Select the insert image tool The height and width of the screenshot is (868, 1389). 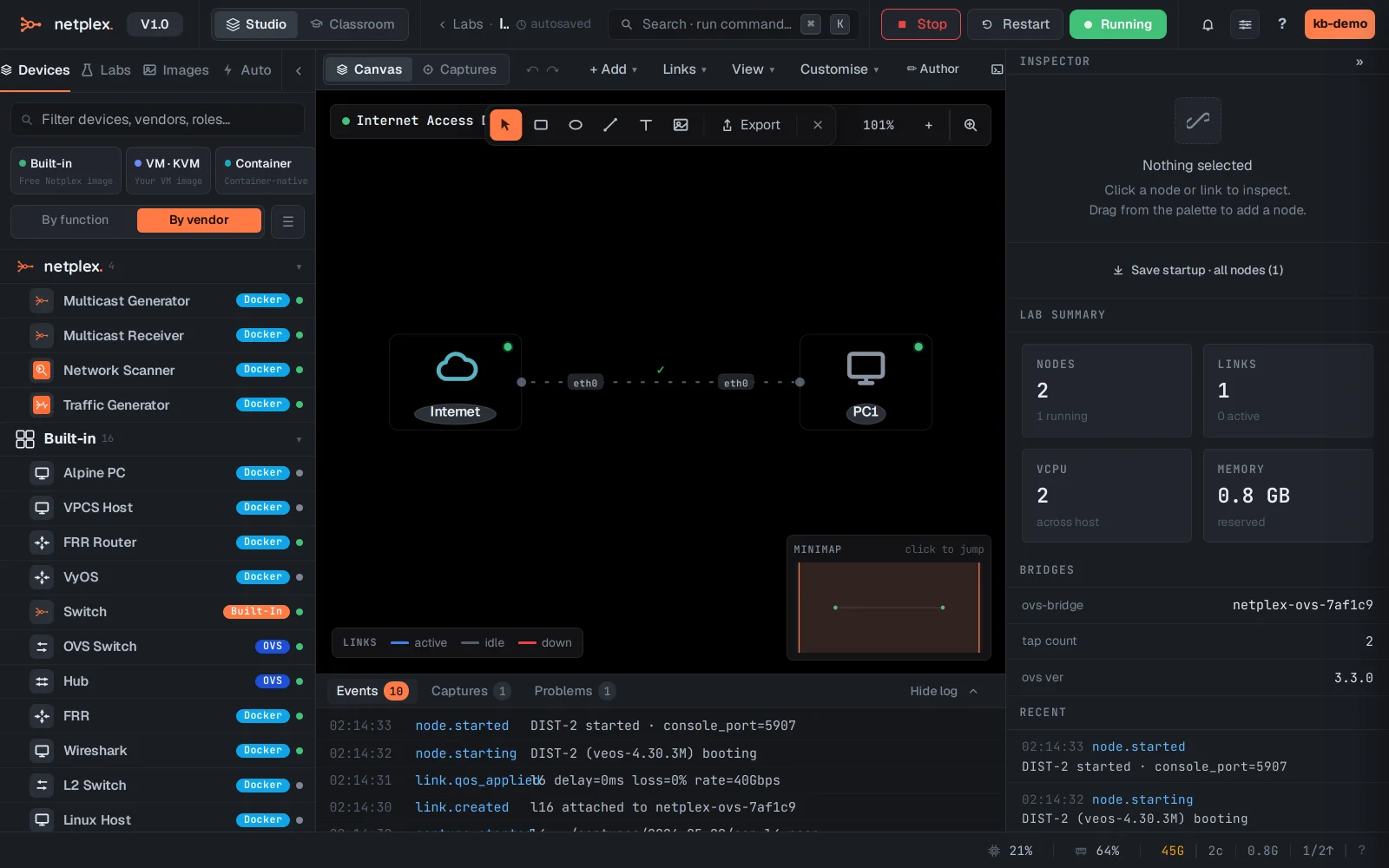click(681, 125)
